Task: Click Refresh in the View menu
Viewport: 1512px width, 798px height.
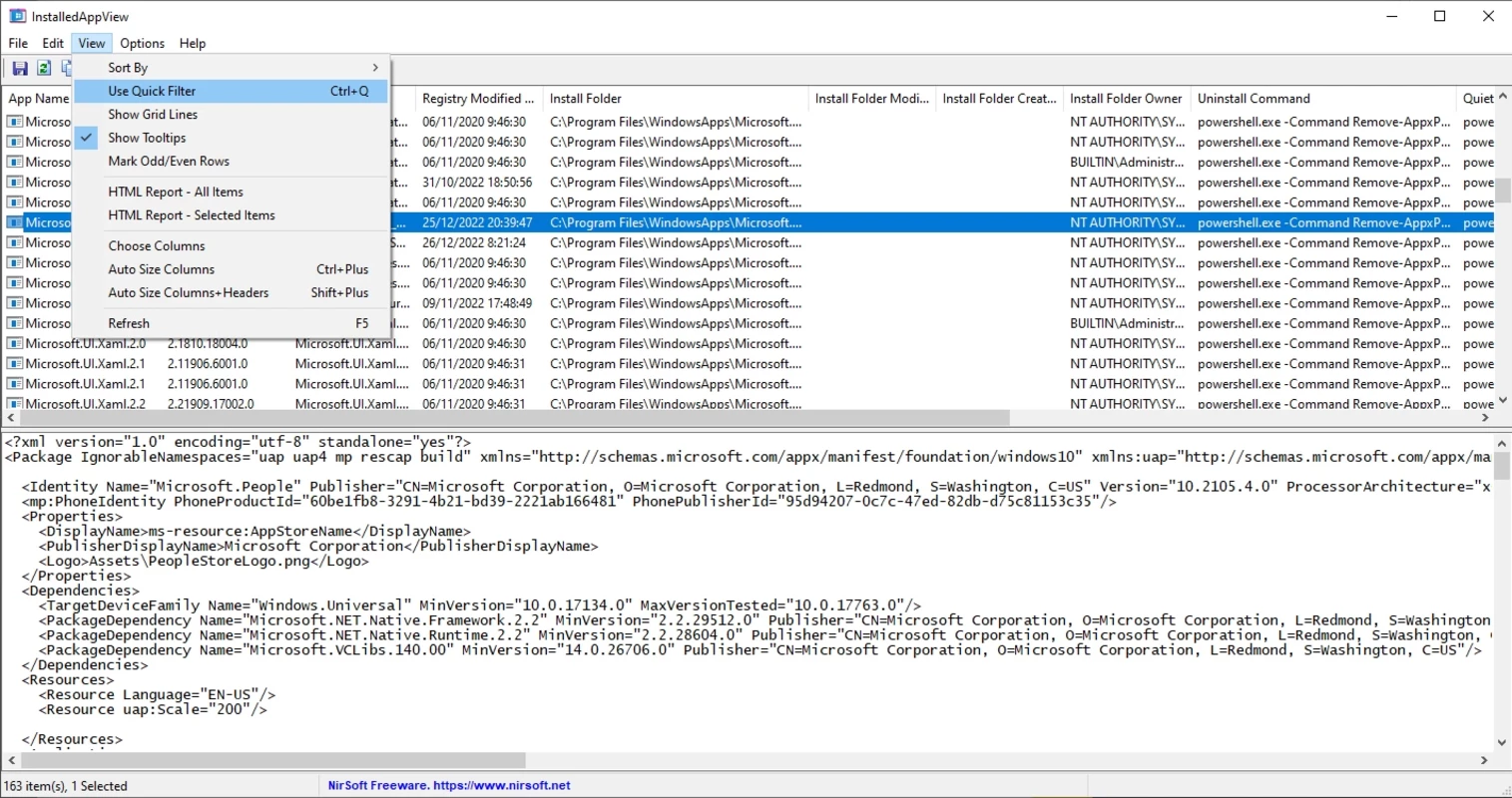Action: [231, 324]
